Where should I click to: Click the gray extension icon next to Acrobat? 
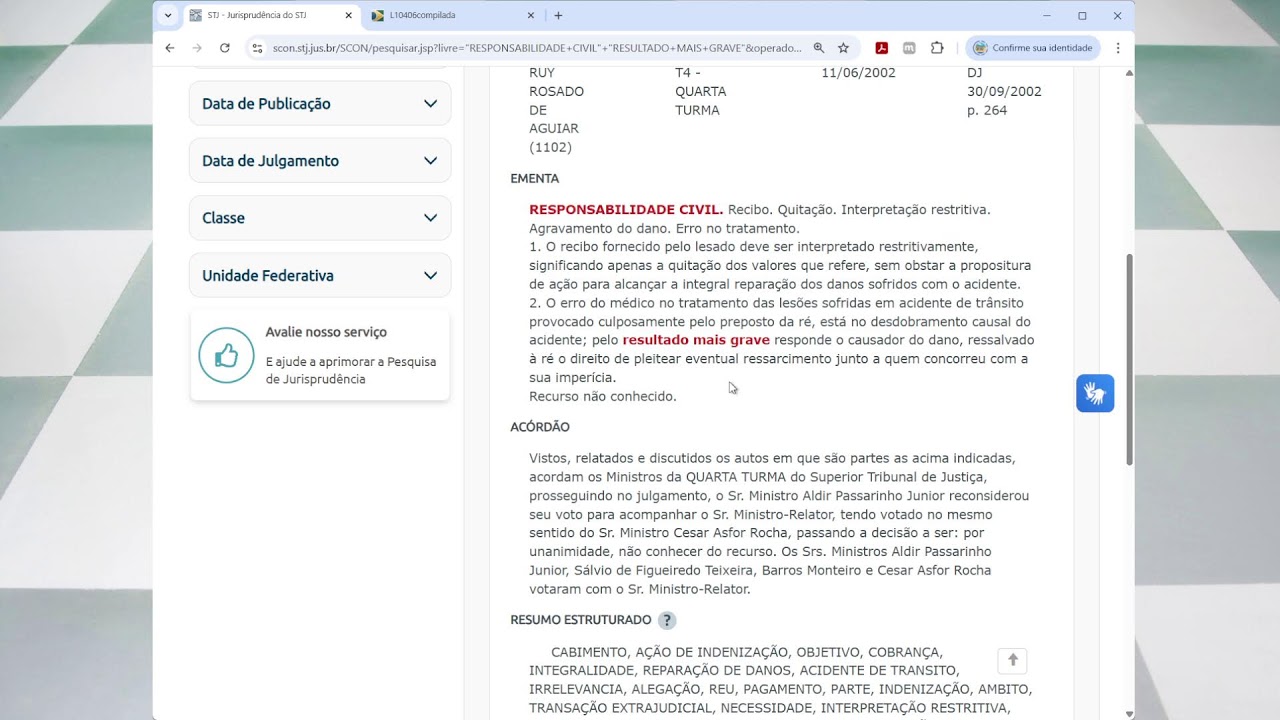(x=909, y=48)
